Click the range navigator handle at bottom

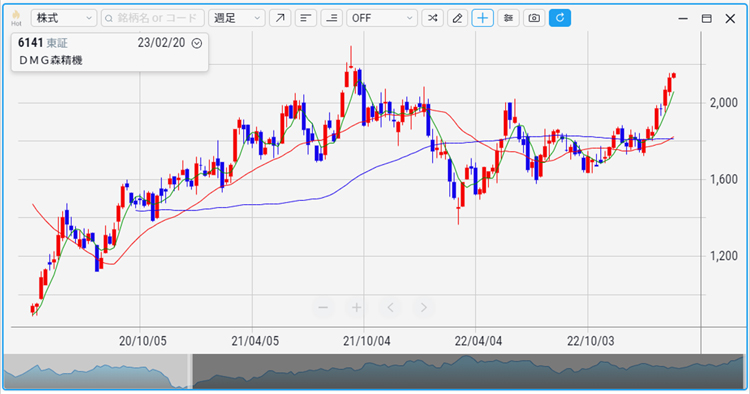pos(190,371)
